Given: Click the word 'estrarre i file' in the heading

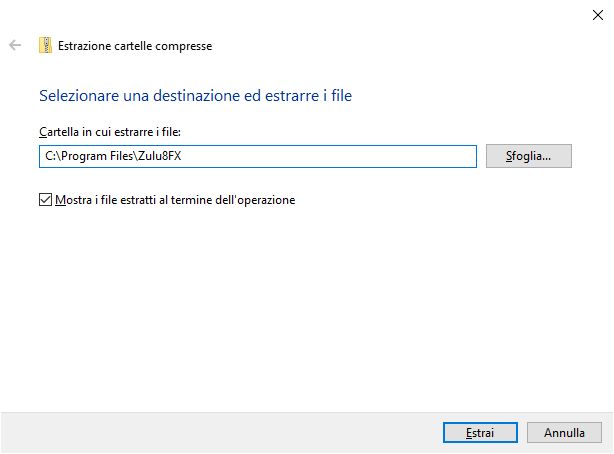Looking at the screenshot, I should (313, 96).
